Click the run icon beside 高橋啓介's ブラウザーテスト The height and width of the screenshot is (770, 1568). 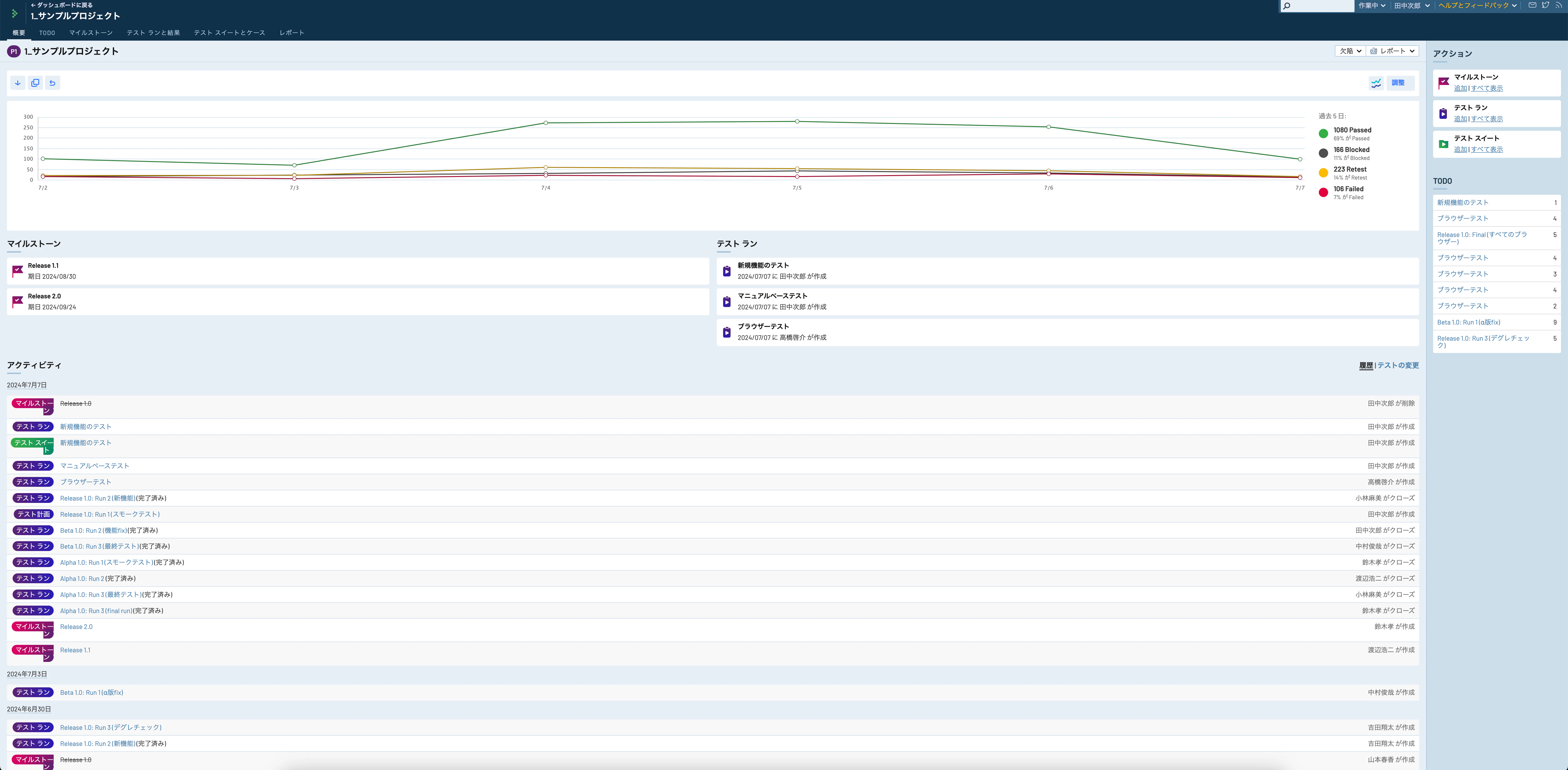click(x=727, y=332)
